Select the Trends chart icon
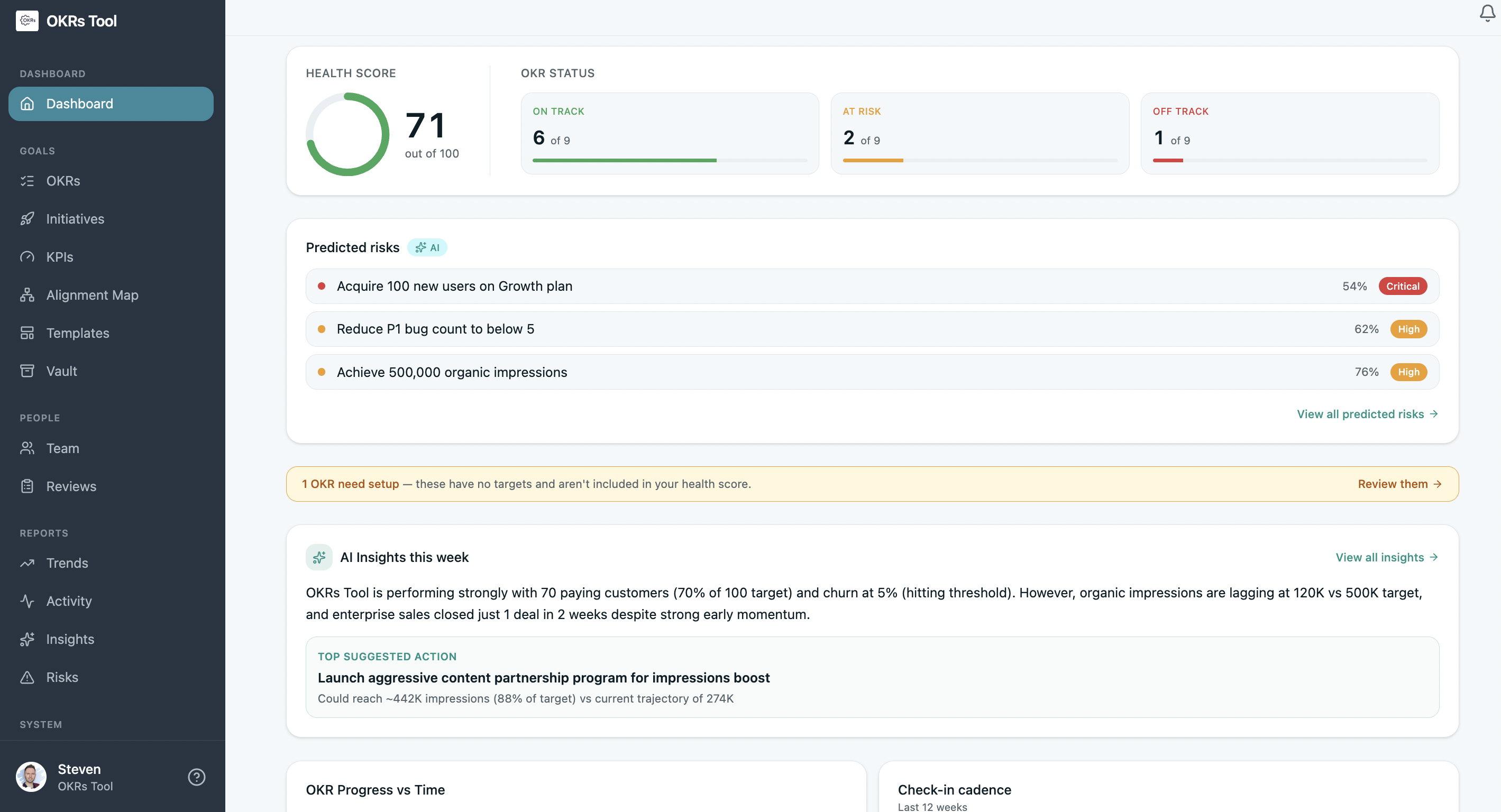Viewport: 1501px width, 812px height. [x=28, y=562]
